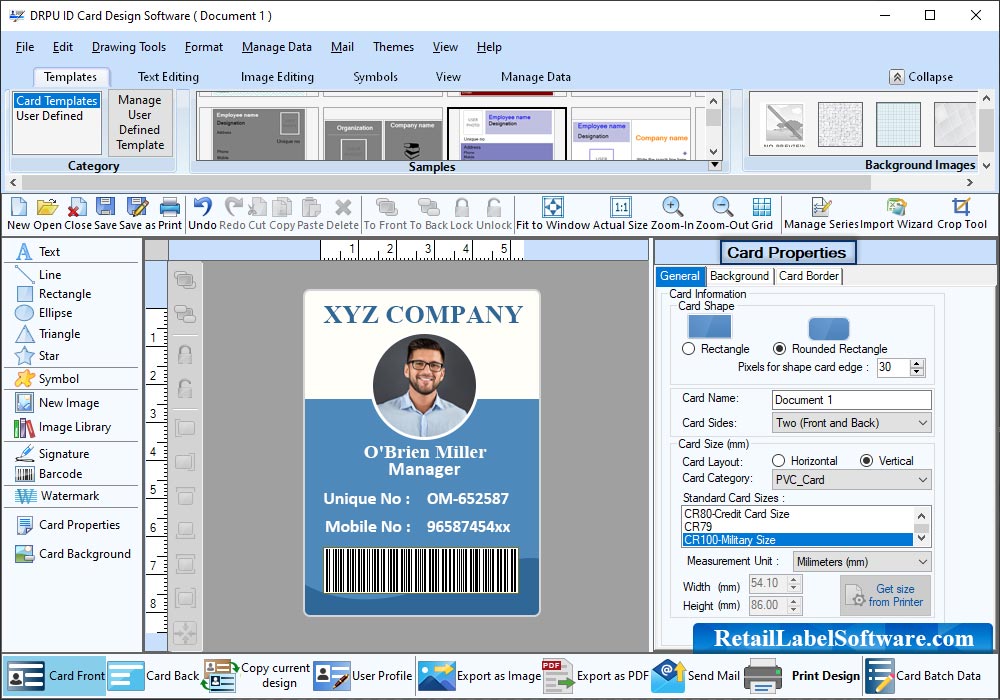Select the Ellipse tool
This screenshot has height=700, width=1000.
point(43,313)
